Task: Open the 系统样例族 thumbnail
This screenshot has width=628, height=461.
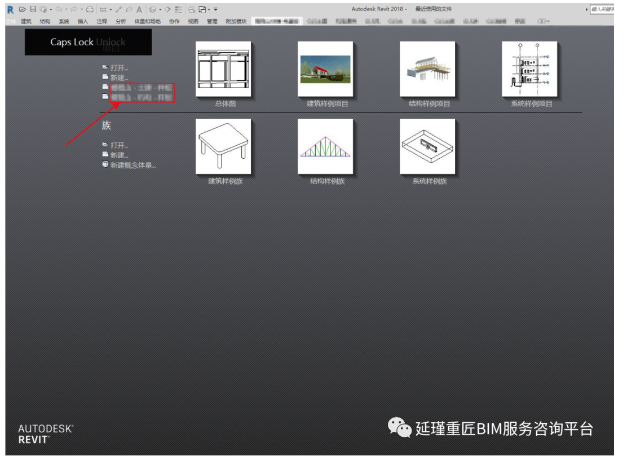Action: click(427, 146)
